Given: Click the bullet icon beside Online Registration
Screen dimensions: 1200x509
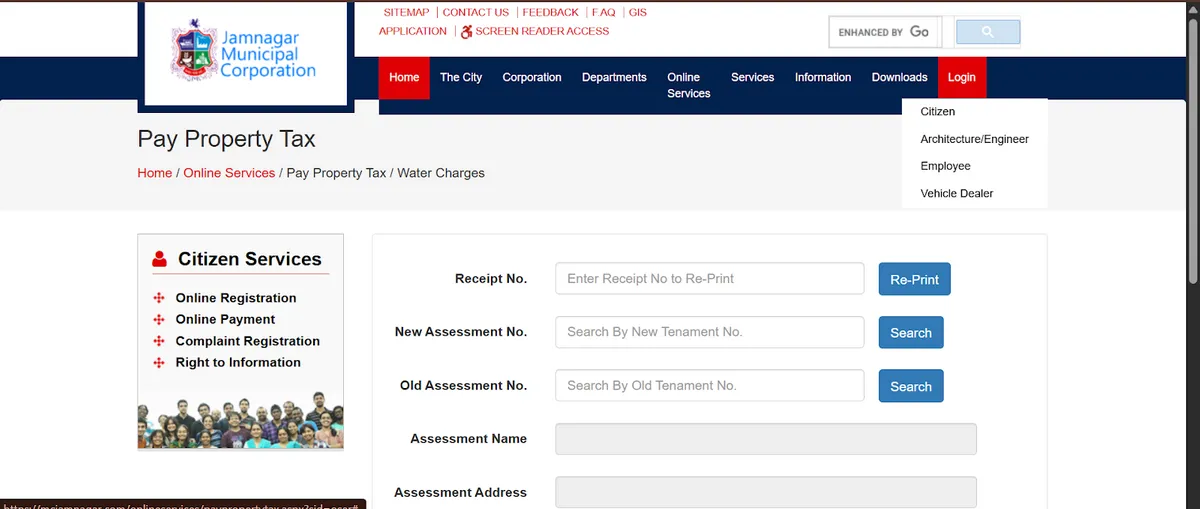Looking at the screenshot, I should (158, 298).
